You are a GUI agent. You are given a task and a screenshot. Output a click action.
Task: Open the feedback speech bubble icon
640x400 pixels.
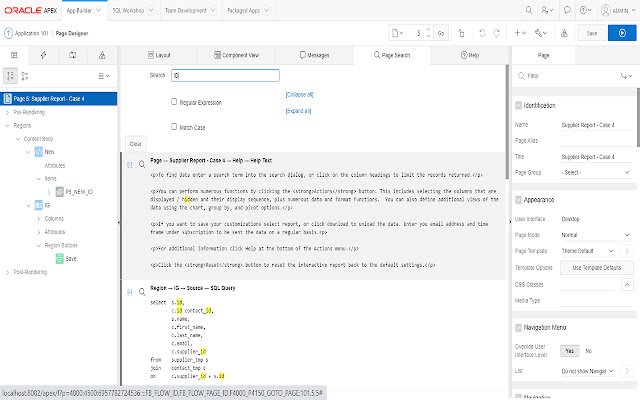567,10
